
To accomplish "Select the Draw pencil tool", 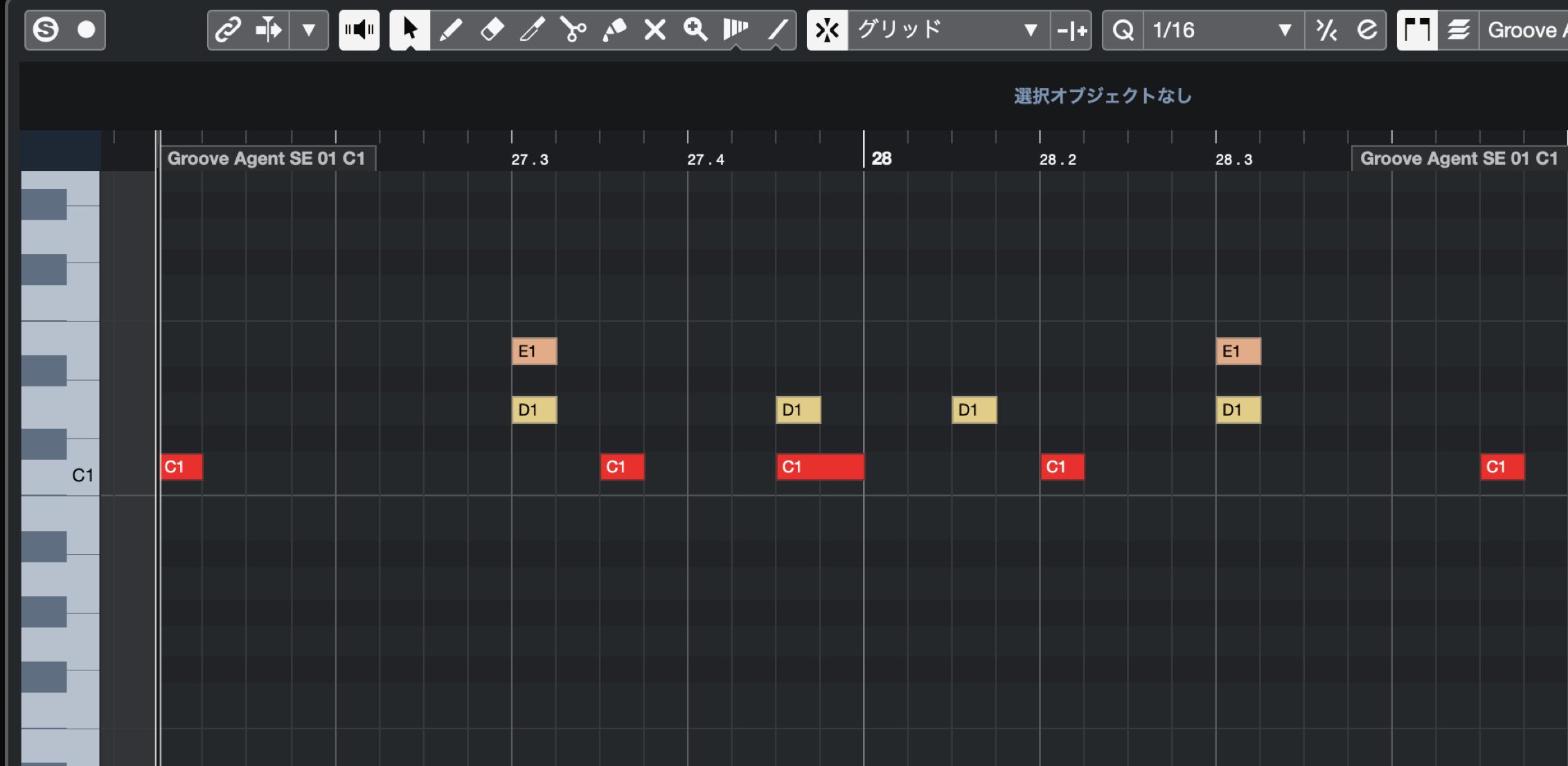I will [451, 30].
